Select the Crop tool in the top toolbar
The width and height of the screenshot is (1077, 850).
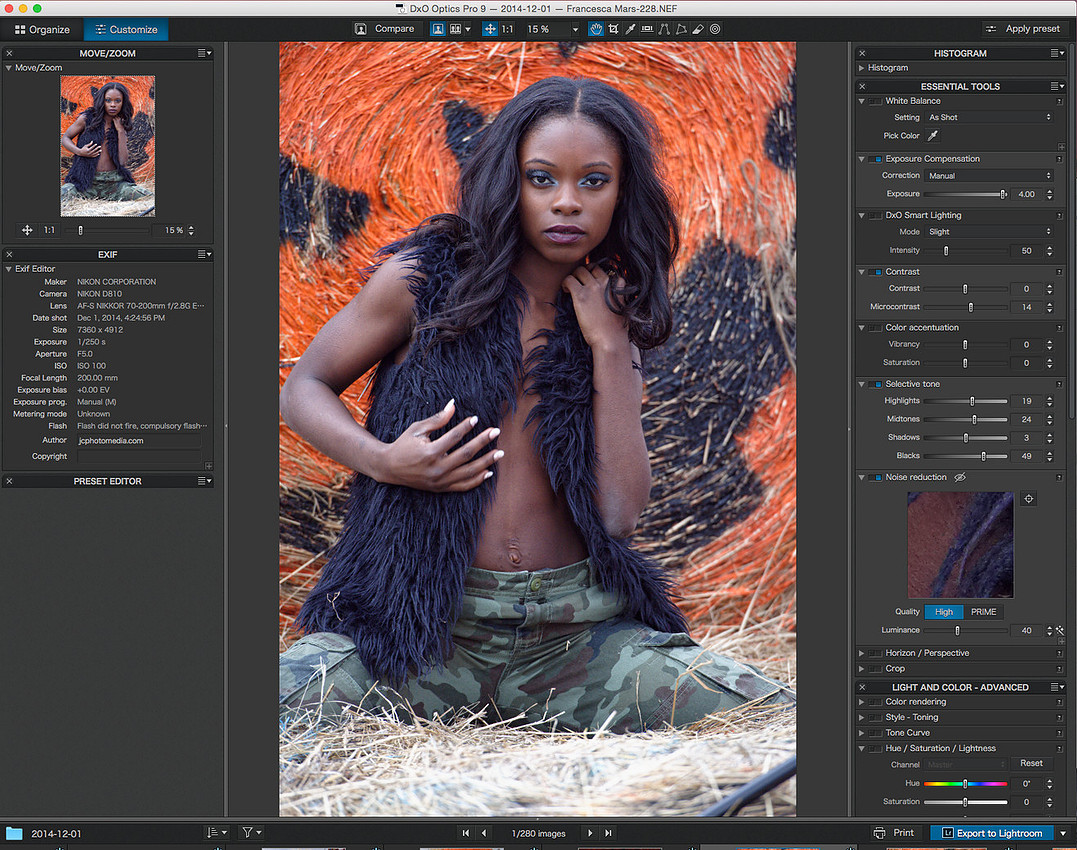point(612,29)
